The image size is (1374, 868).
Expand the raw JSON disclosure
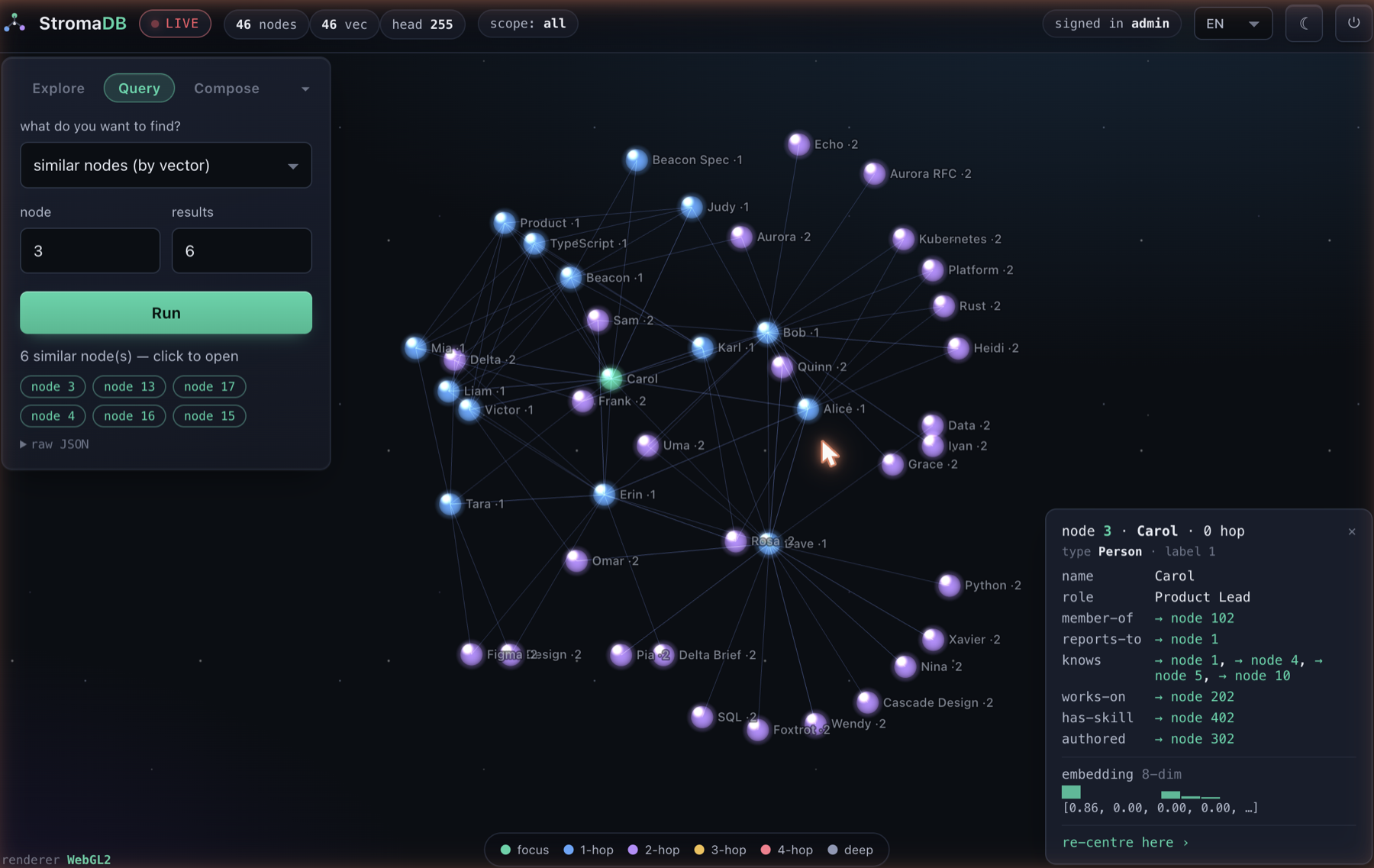click(54, 444)
